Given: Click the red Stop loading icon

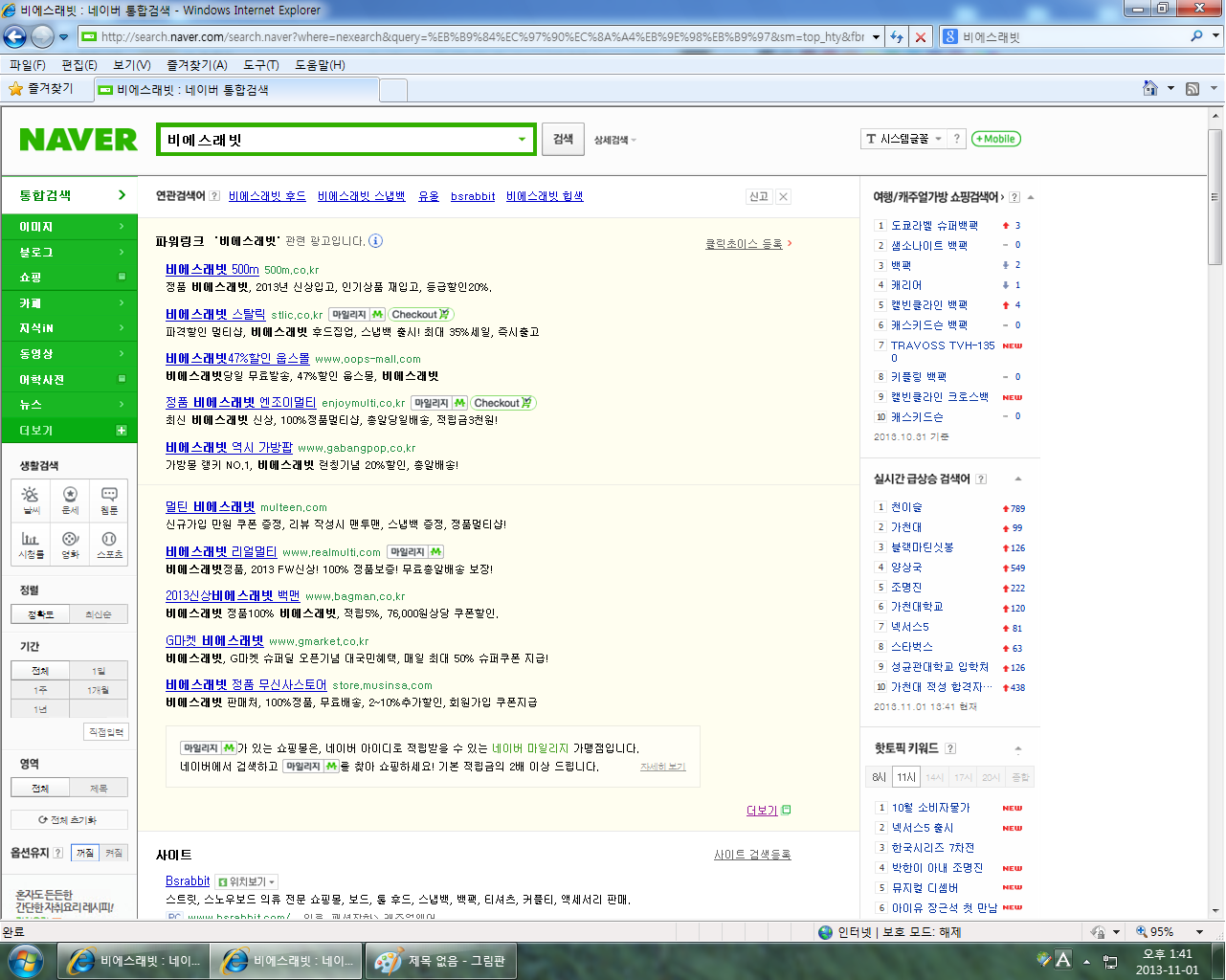Looking at the screenshot, I should pyautogui.click(x=920, y=36).
